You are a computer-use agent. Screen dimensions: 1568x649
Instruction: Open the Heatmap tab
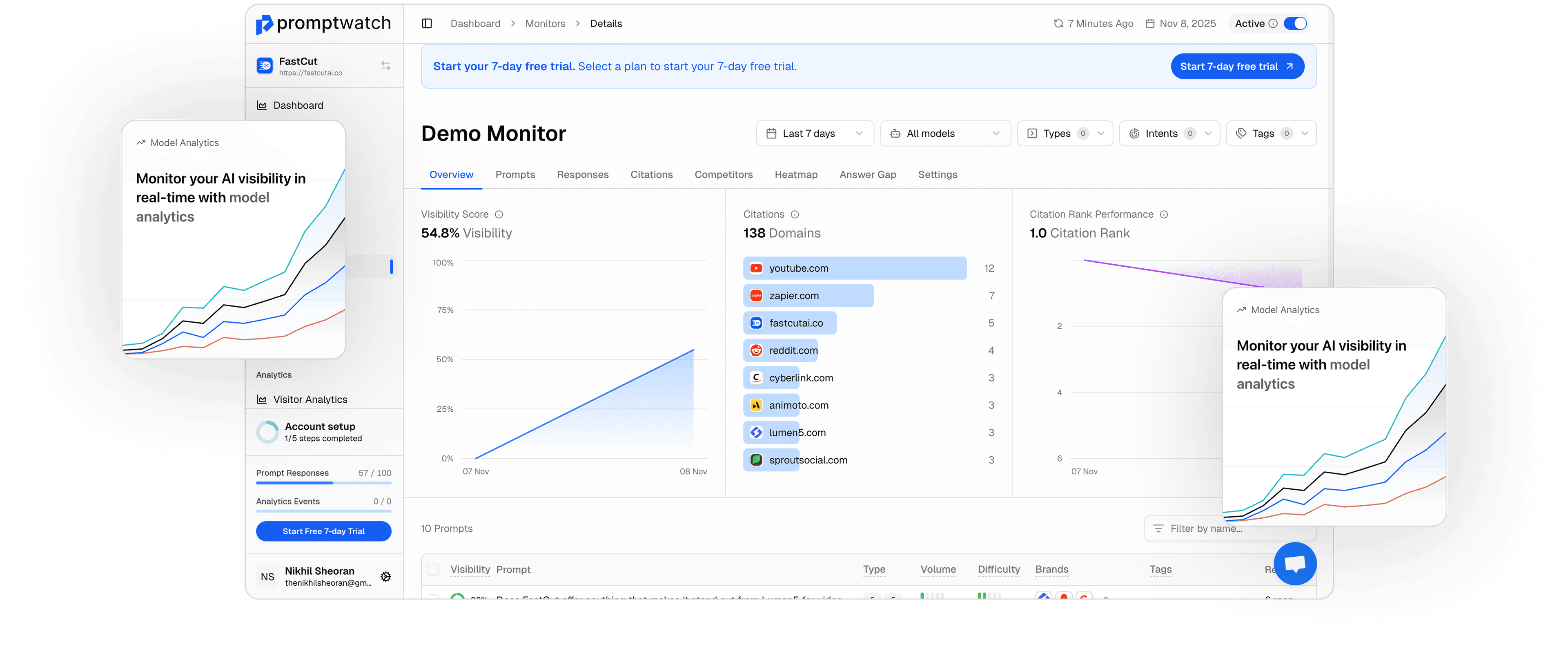coord(795,175)
